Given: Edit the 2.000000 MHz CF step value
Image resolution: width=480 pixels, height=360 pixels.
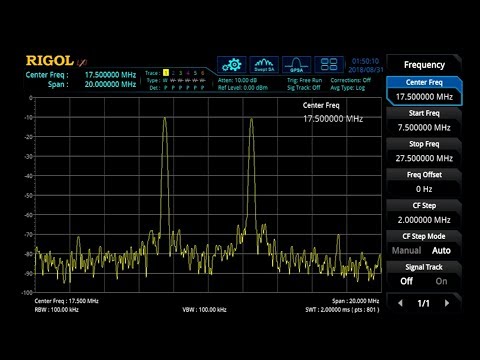Looking at the screenshot, I should (x=424, y=220).
